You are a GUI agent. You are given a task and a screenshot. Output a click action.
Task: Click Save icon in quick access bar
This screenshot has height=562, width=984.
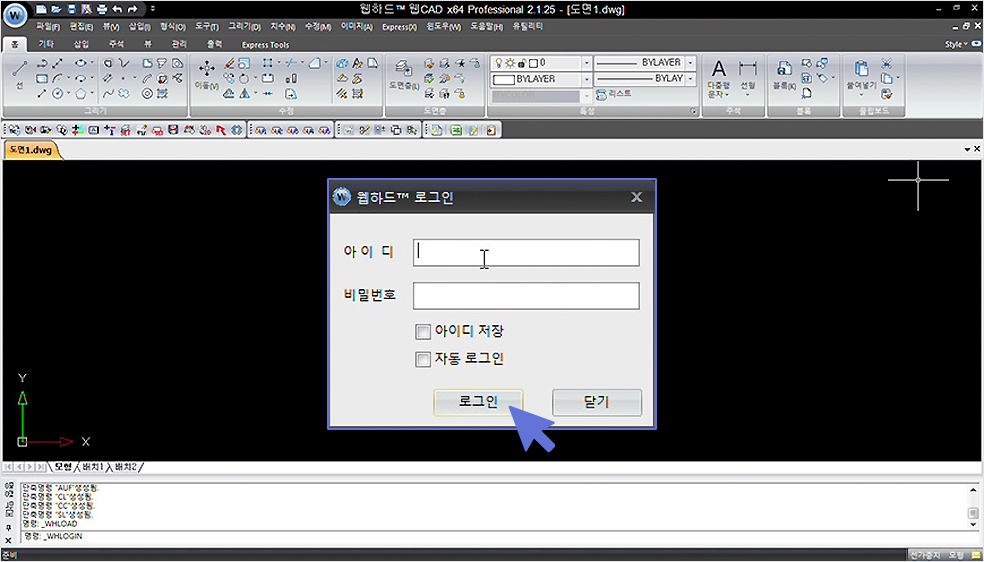tap(71, 9)
